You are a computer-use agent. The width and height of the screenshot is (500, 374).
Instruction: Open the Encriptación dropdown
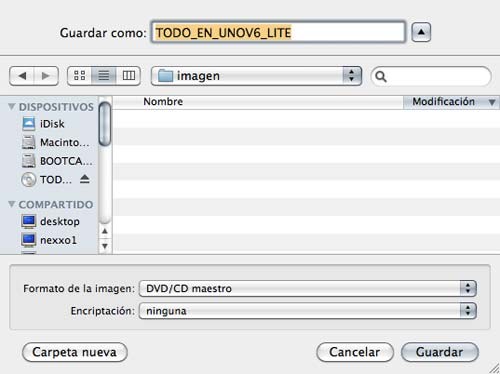308,311
